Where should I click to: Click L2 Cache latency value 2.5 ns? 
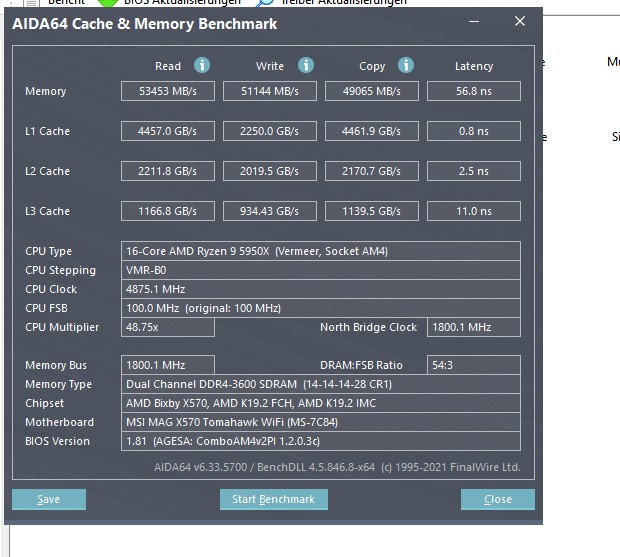474,171
